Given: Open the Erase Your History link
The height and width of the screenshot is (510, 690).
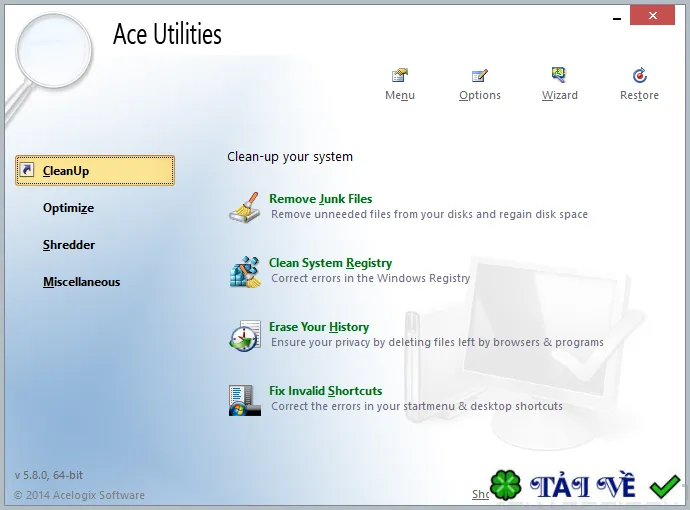Looking at the screenshot, I should (319, 327).
